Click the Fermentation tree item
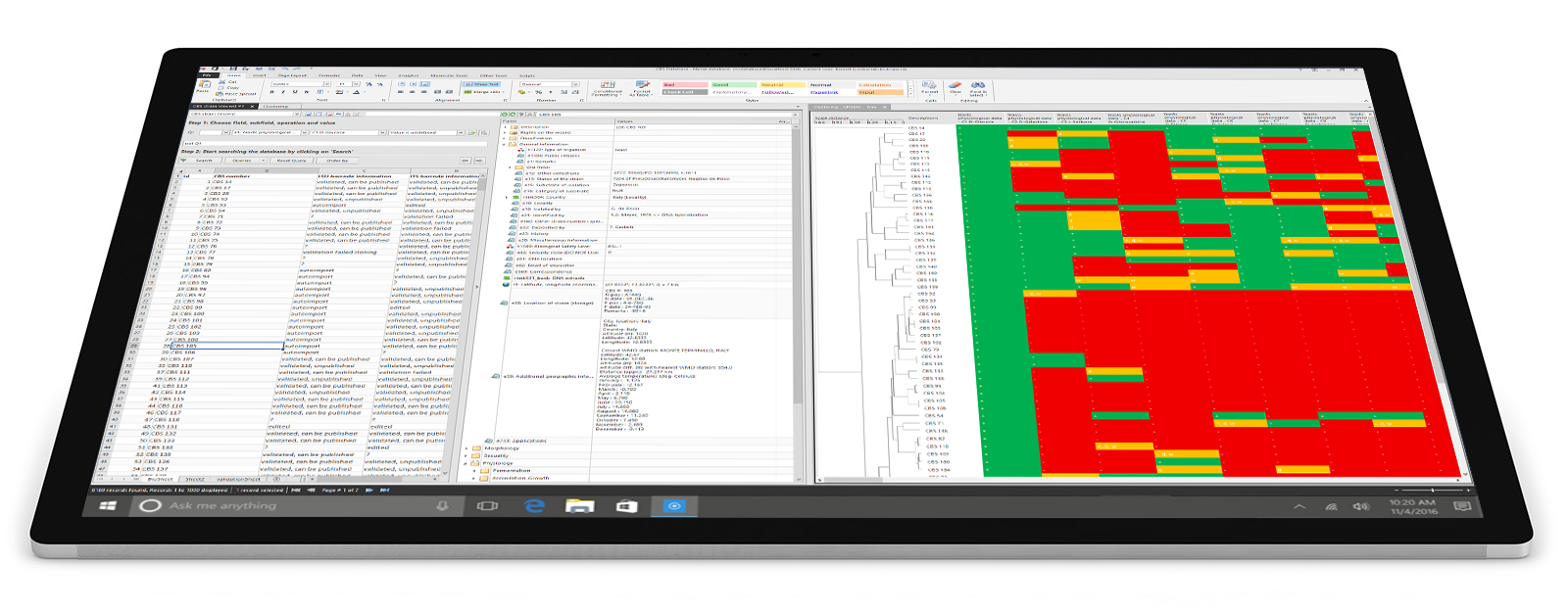Image resolution: width=1568 pixels, height=612 pixels. coord(511,471)
